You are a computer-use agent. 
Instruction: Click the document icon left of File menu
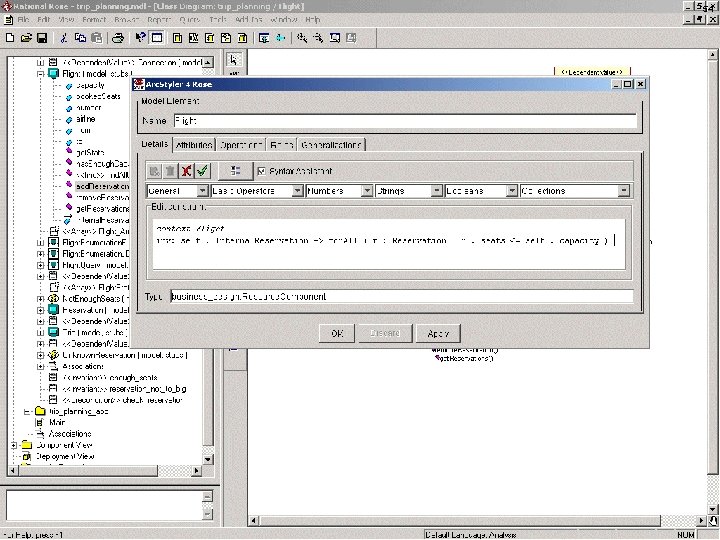click(9, 20)
